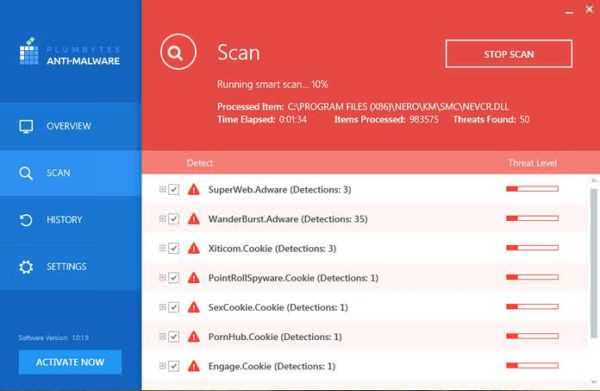Uncheck the SuperWeb.Adware checkbox
Image resolution: width=600 pixels, height=391 pixels.
coord(174,189)
